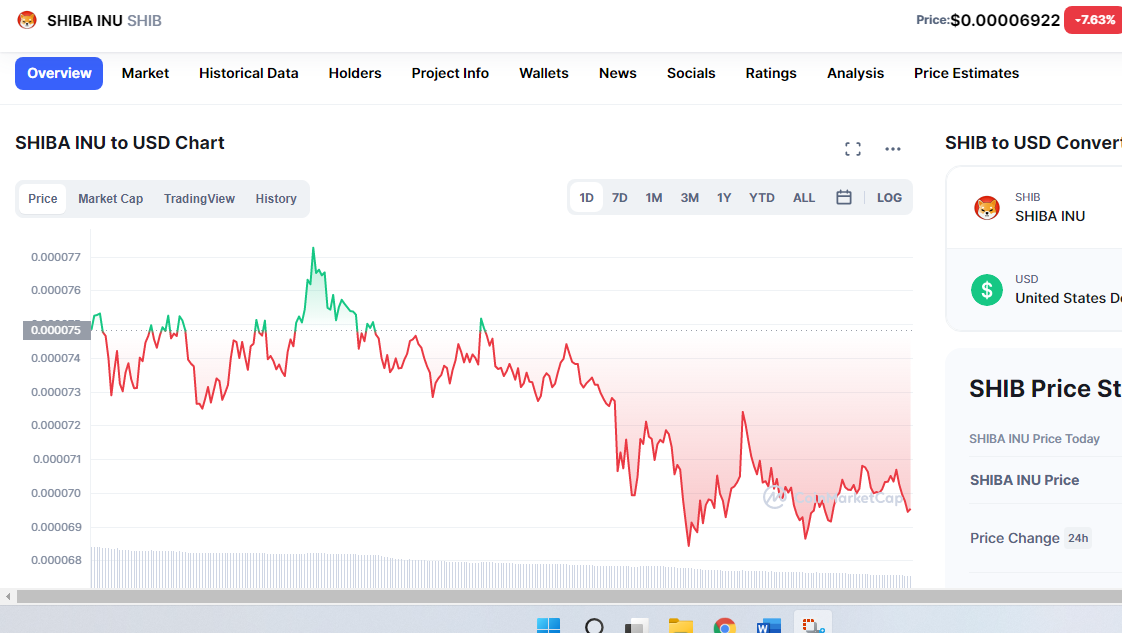Open the Market tab

[x=145, y=73]
